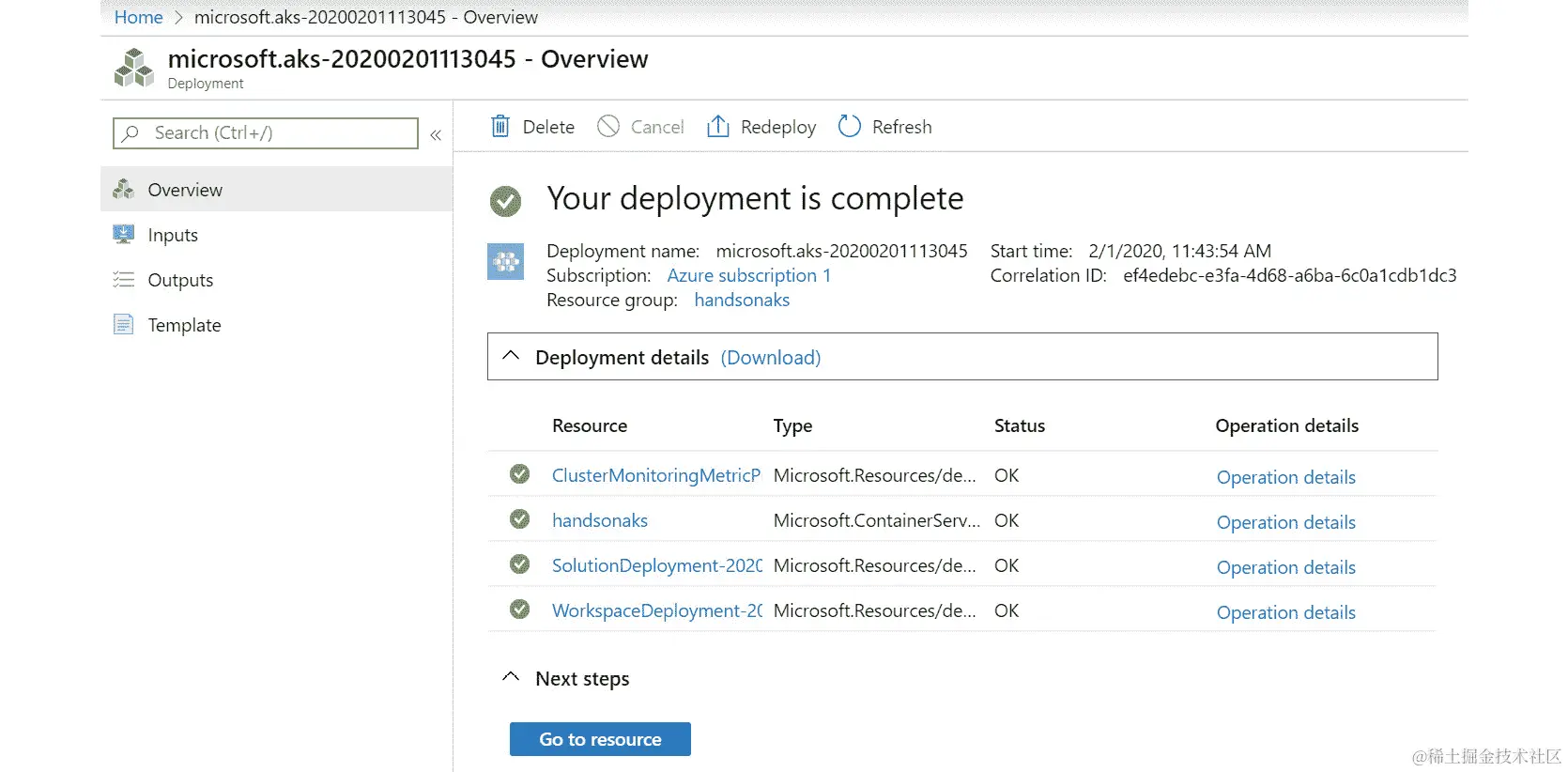Image resolution: width=1568 pixels, height=772 pixels.
Task: Click the green checkmark beside deployment complete
Action: 506,200
